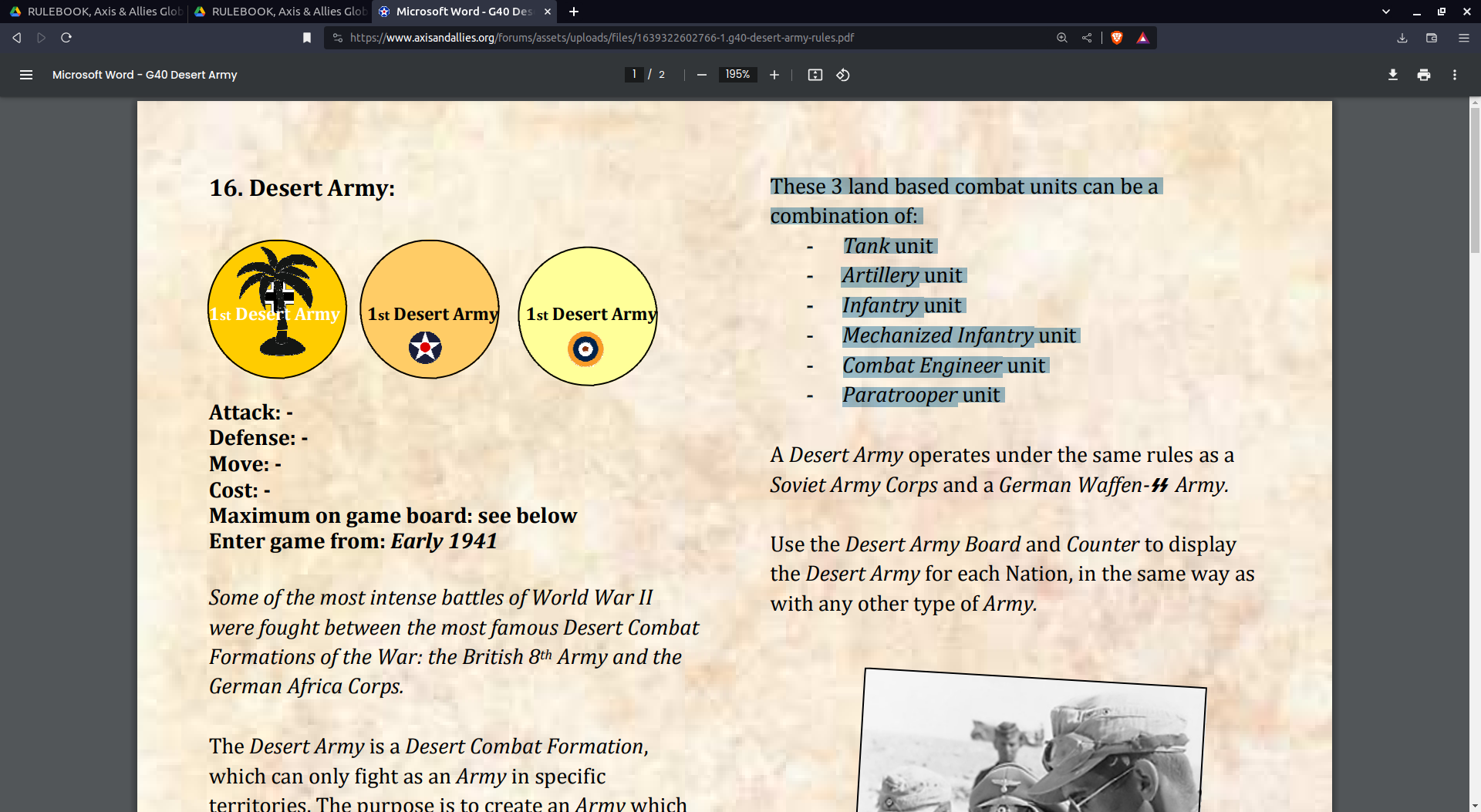Go back to the previous page

16,38
